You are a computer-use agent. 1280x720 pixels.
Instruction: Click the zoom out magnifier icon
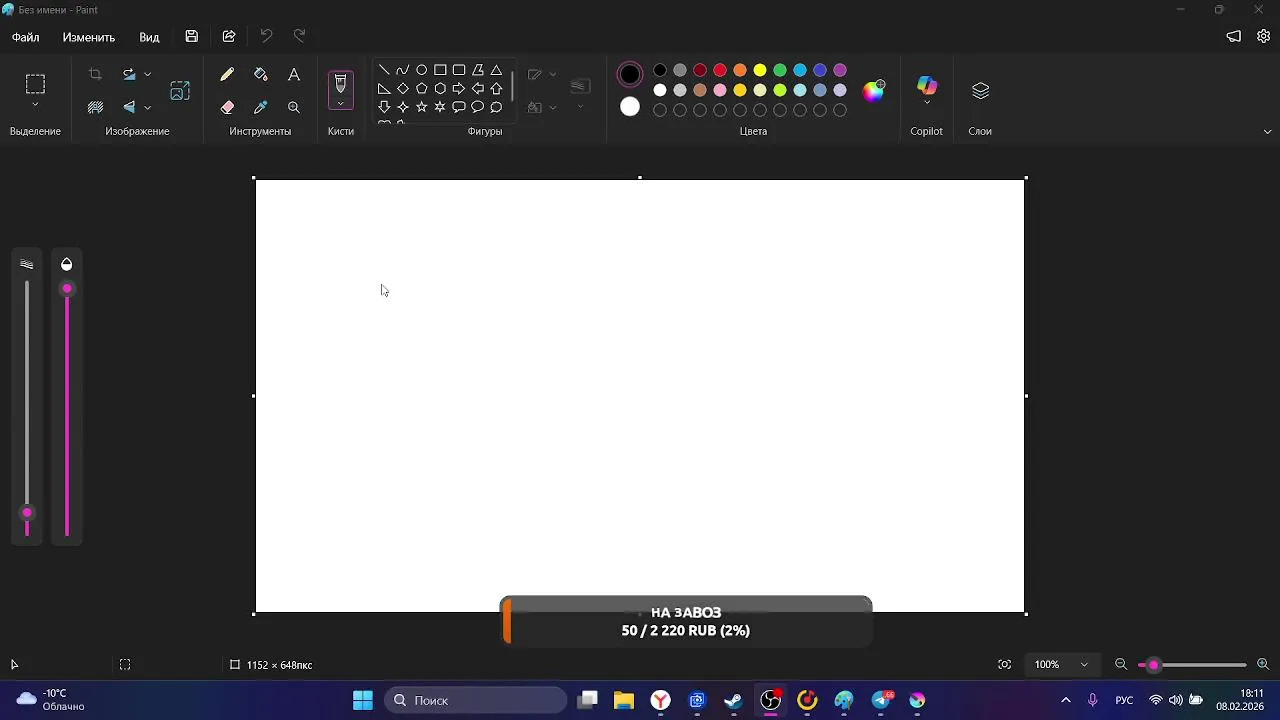click(1121, 664)
